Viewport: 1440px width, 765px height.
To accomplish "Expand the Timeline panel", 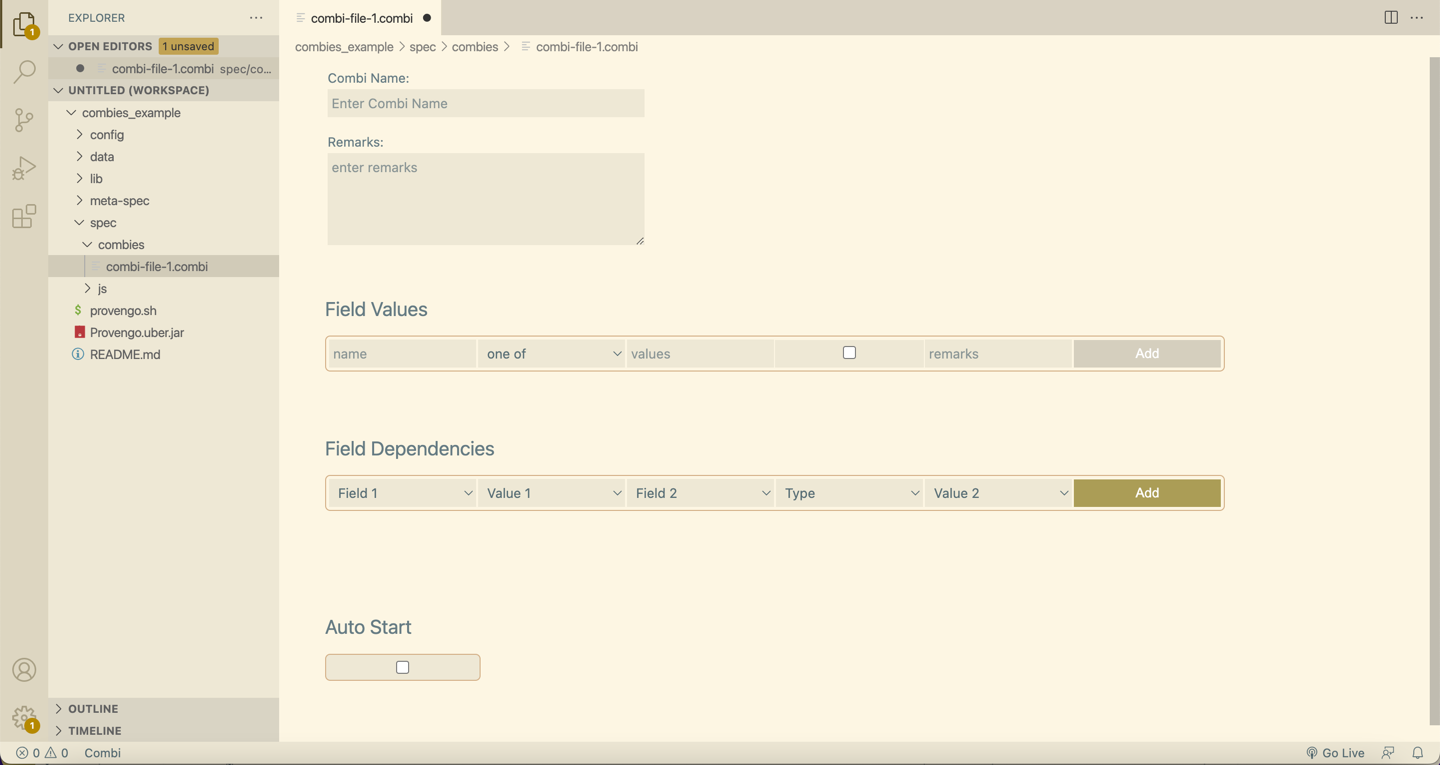I will [x=164, y=731].
